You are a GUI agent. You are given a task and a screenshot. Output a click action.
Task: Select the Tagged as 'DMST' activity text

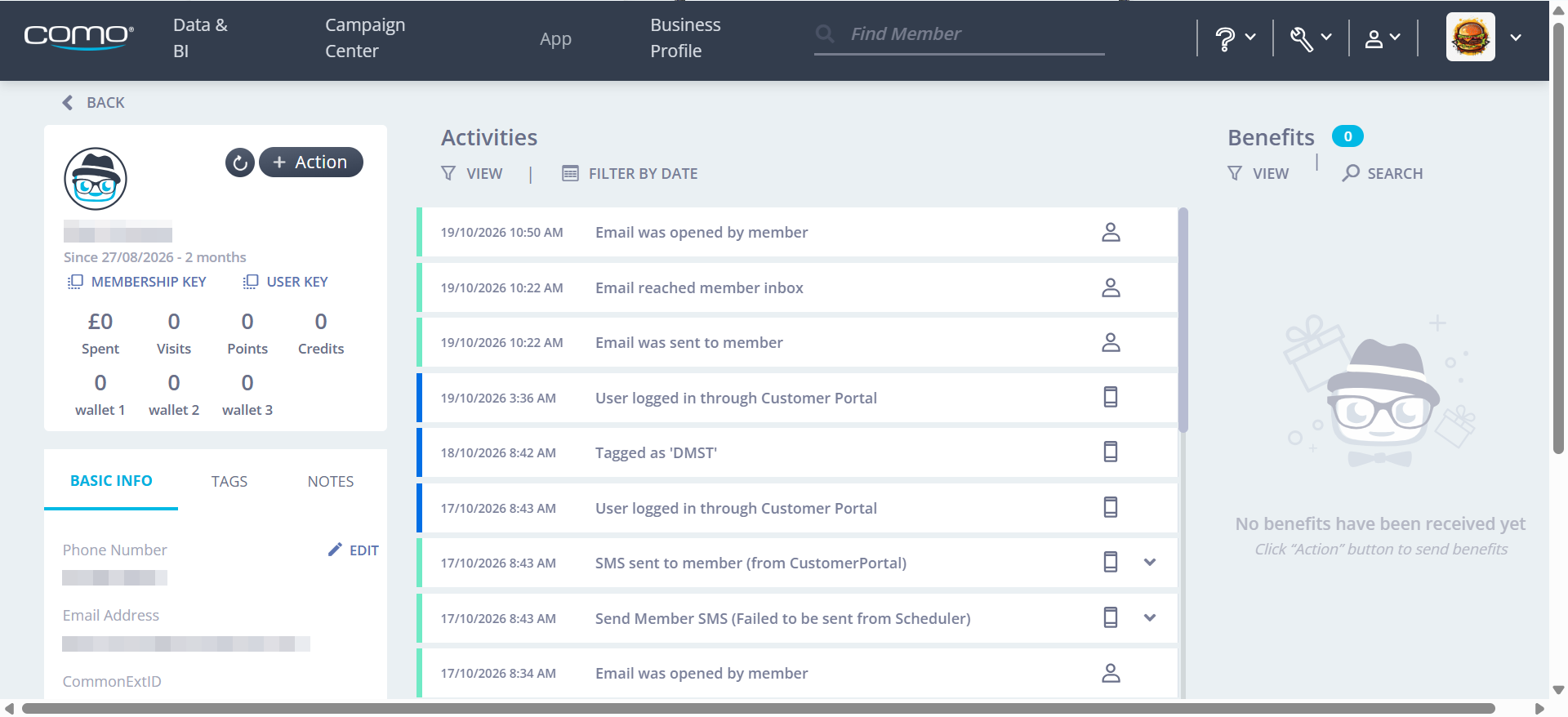coord(656,453)
